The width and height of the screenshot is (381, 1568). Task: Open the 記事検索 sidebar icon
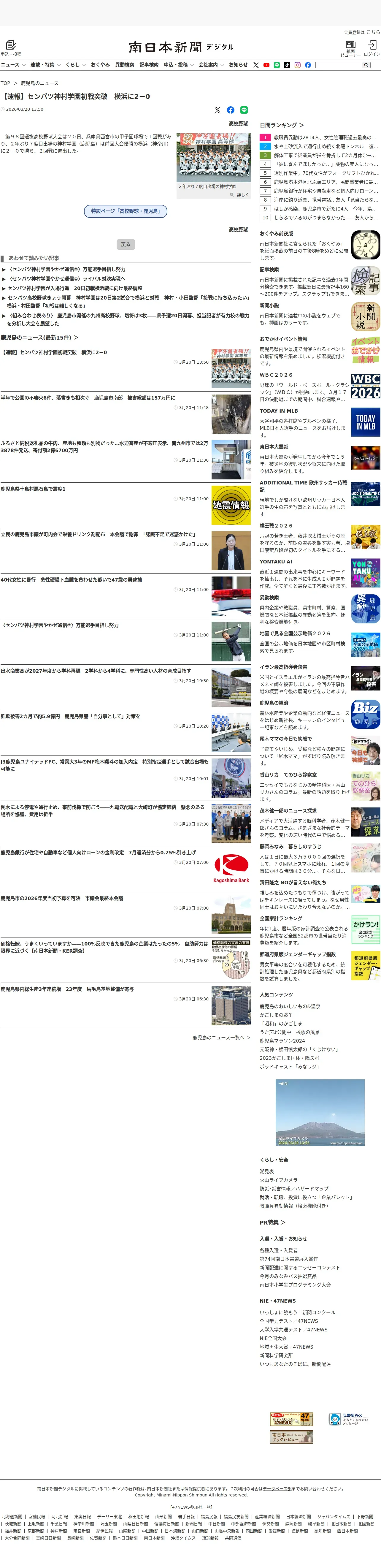[366, 281]
